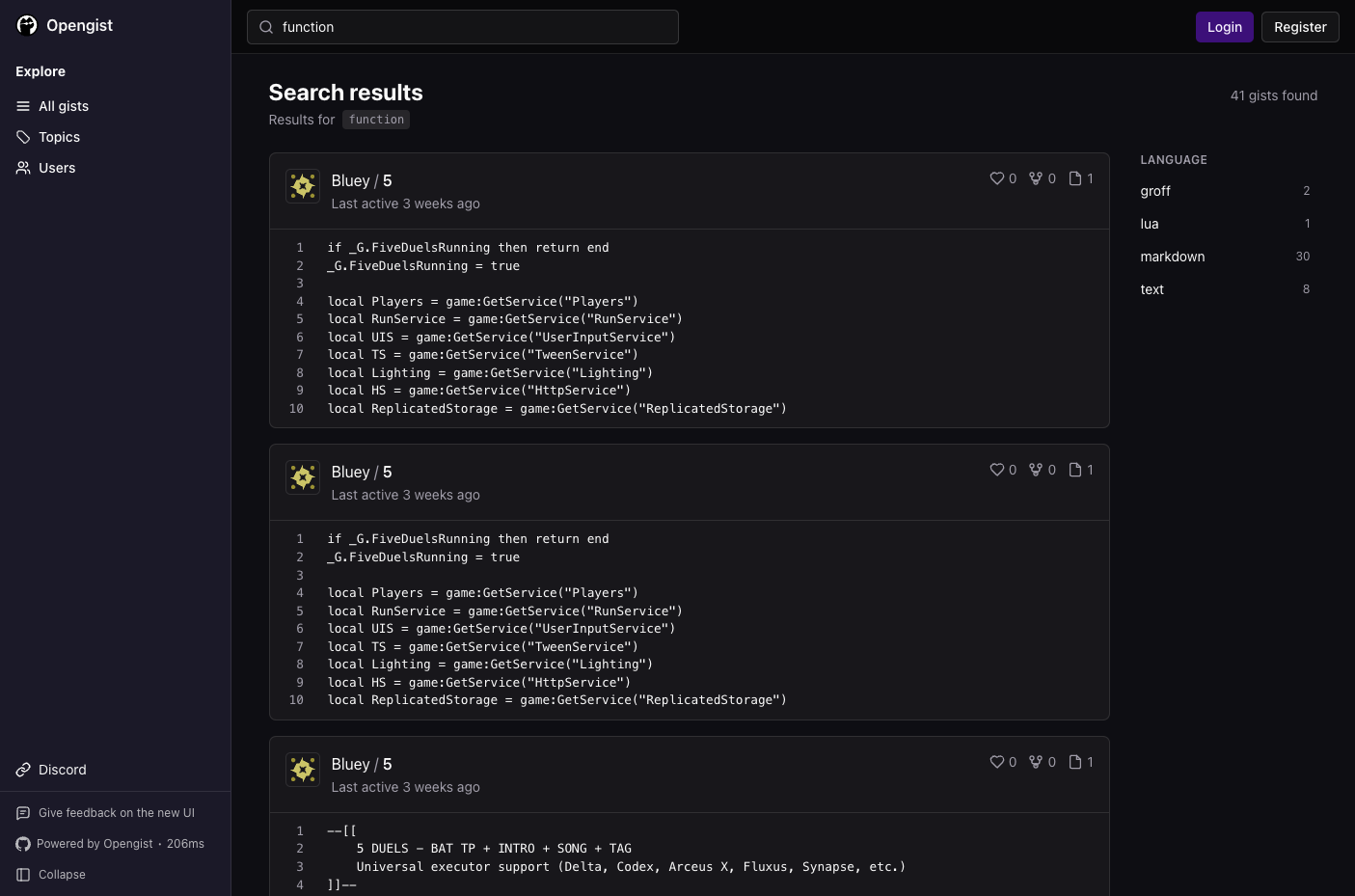Click the Register button
The image size is (1355, 896).
(x=1300, y=27)
